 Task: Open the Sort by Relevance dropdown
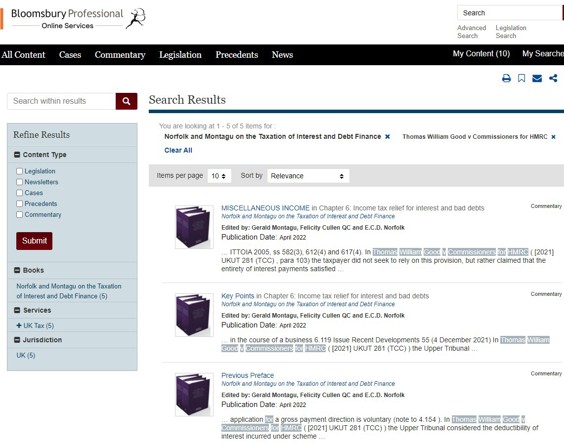(308, 176)
